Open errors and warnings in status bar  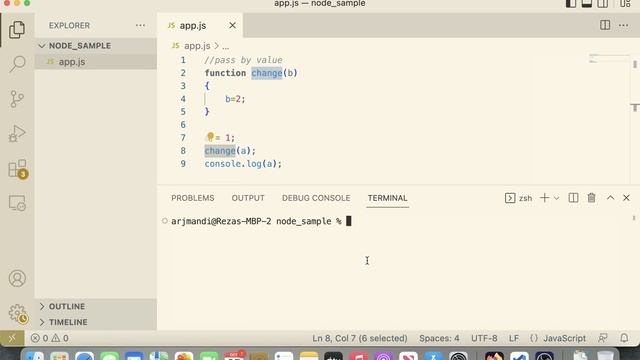coord(49,338)
